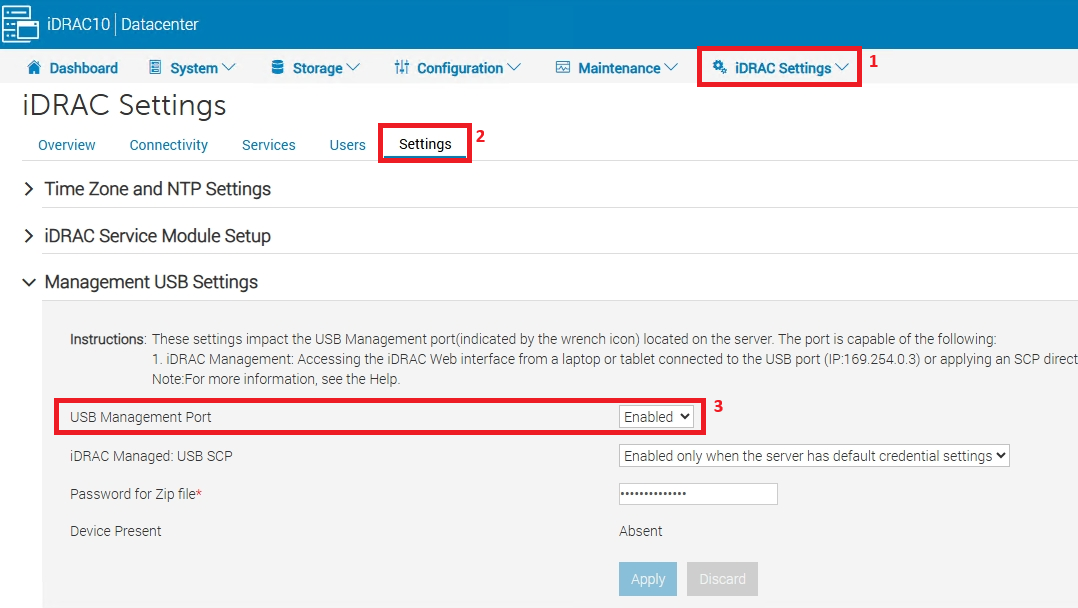Image resolution: width=1078 pixels, height=608 pixels.
Task: Click the 'Instructions' label text
Action: (x=108, y=339)
